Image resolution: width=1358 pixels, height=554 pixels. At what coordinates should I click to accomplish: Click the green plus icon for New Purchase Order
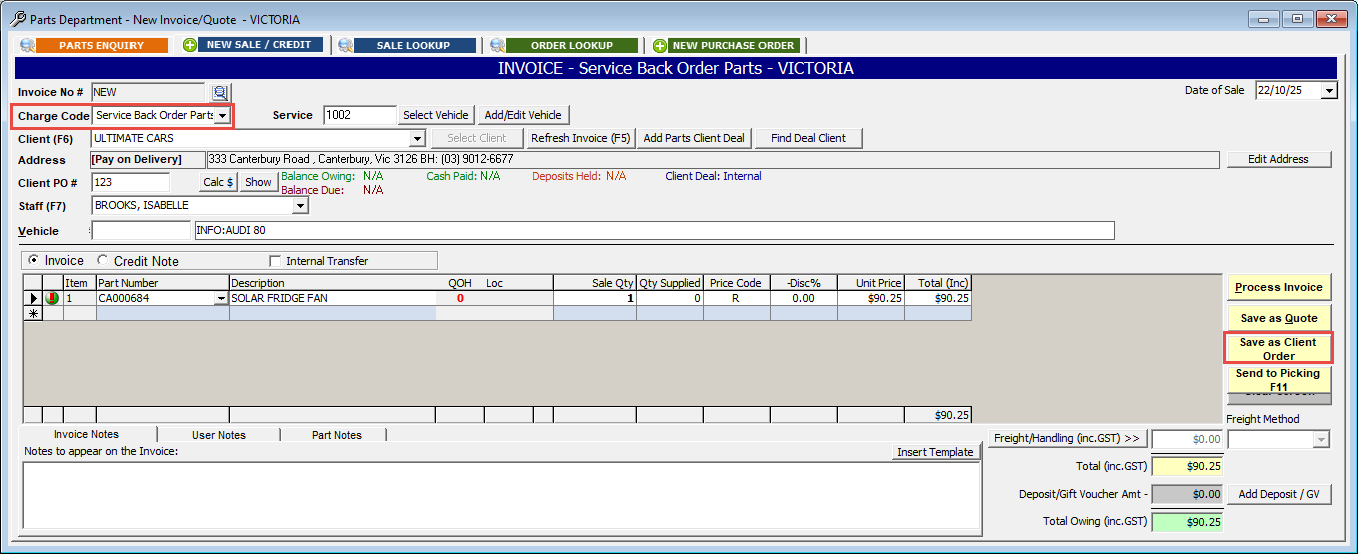pos(660,45)
